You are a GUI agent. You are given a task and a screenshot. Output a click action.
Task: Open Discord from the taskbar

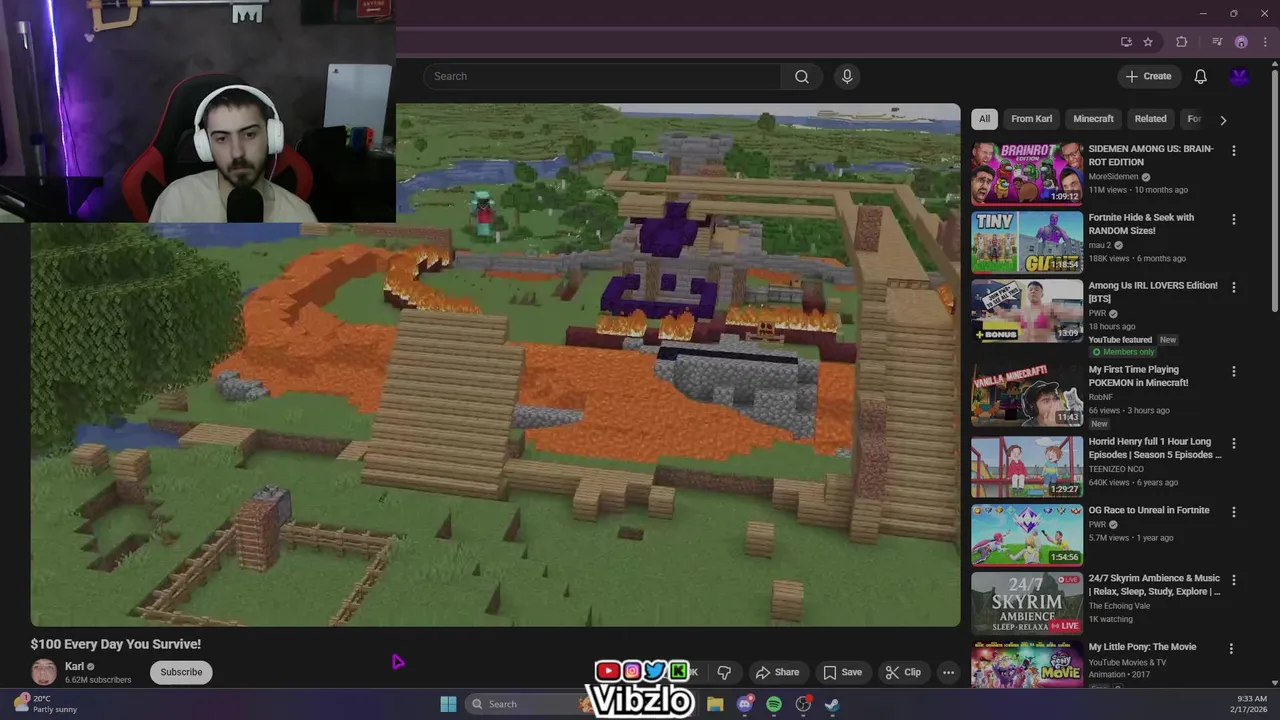pos(745,704)
